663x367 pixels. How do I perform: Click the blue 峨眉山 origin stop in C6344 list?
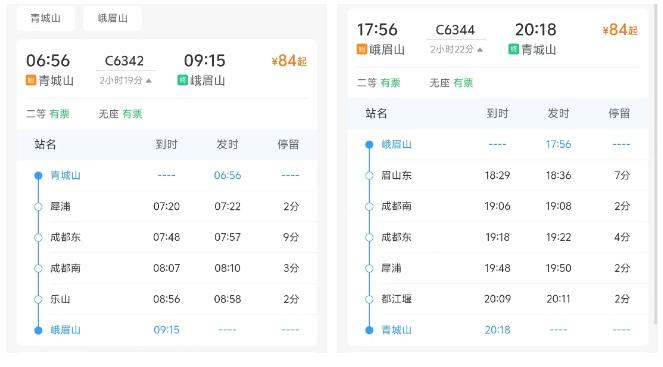pos(396,144)
